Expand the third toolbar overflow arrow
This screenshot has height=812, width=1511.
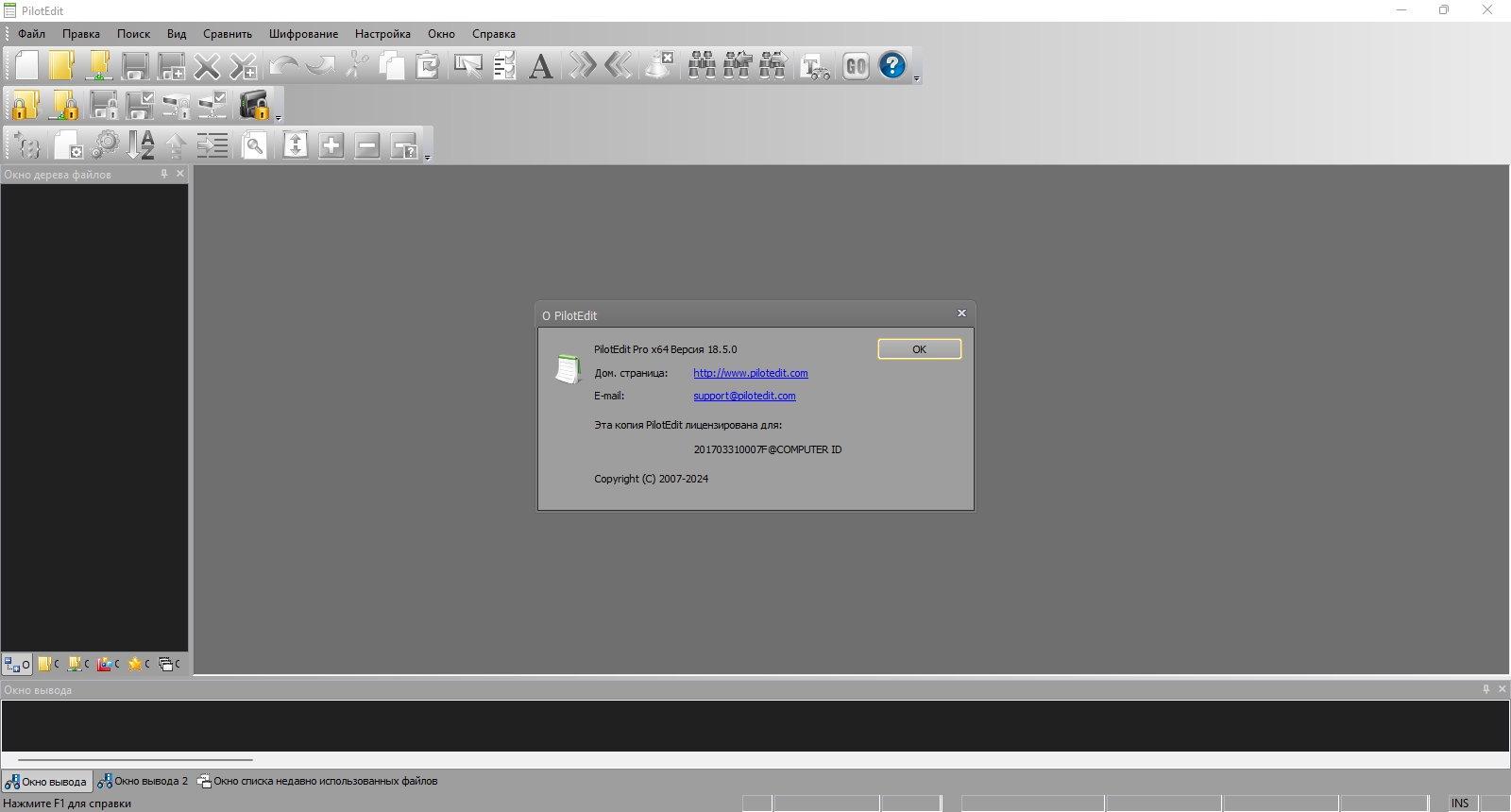(x=427, y=158)
